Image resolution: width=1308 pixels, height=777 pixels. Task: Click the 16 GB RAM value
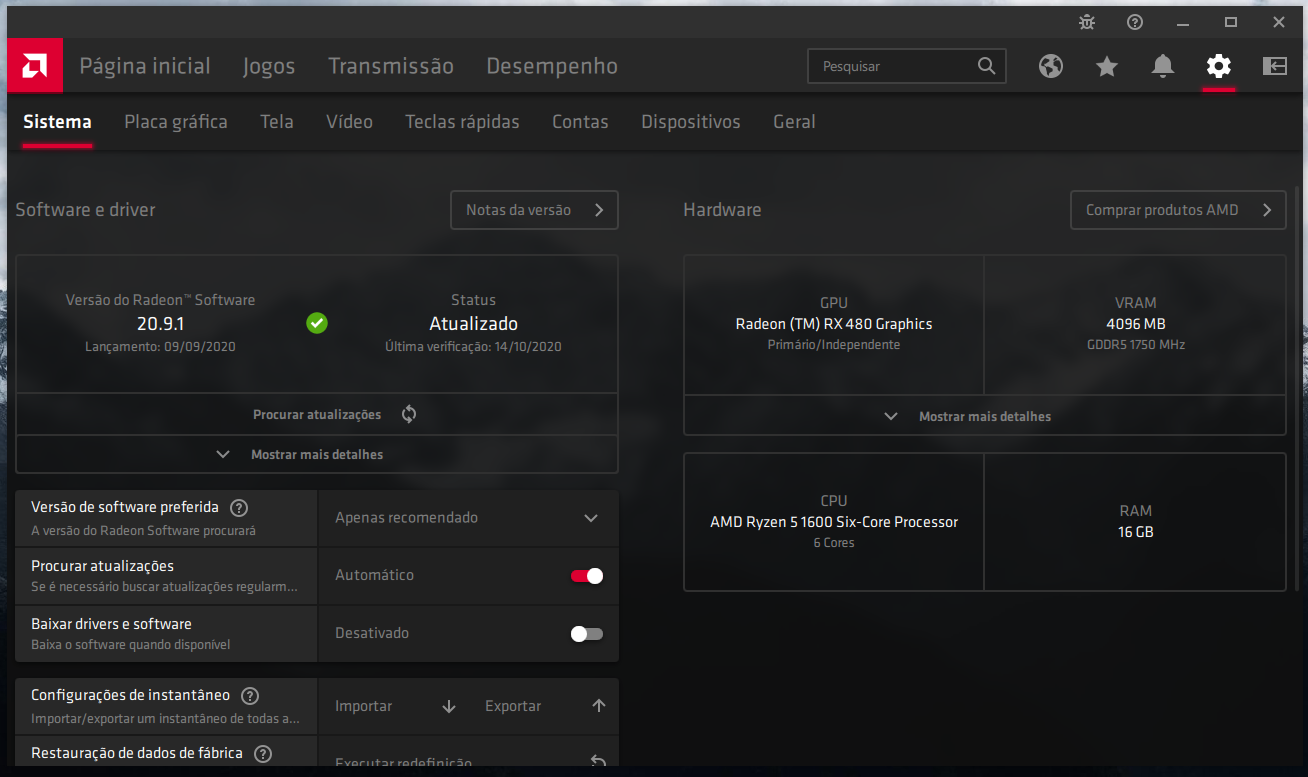[1135, 532]
